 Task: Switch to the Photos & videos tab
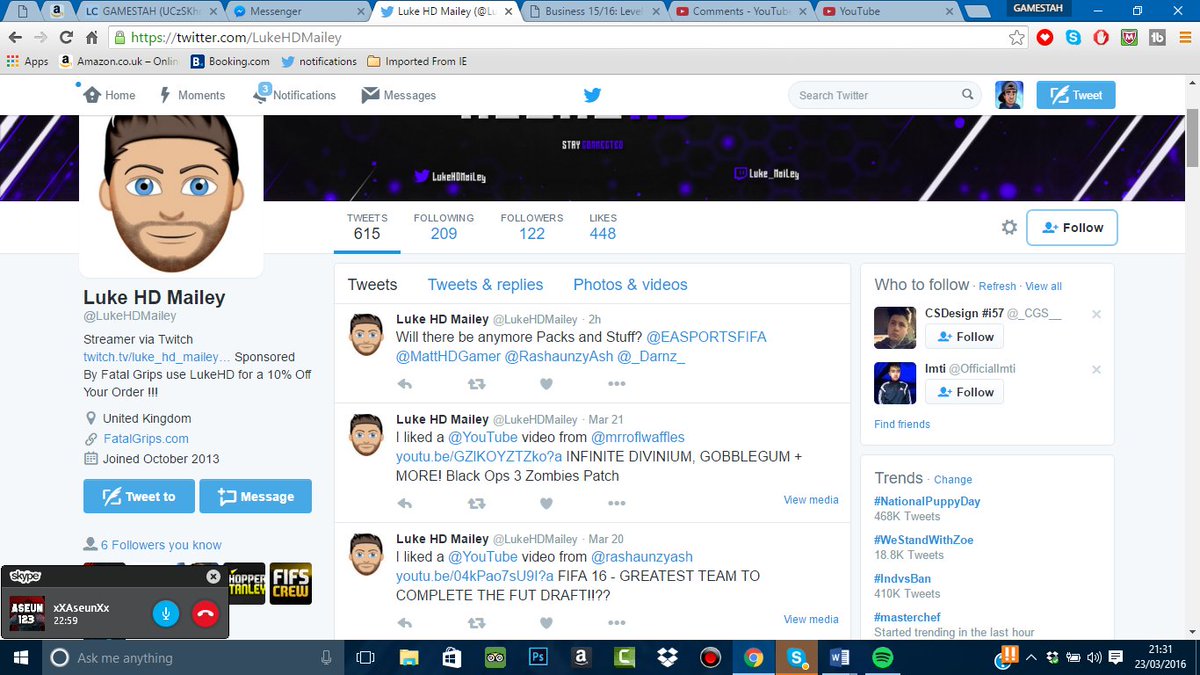click(x=630, y=285)
